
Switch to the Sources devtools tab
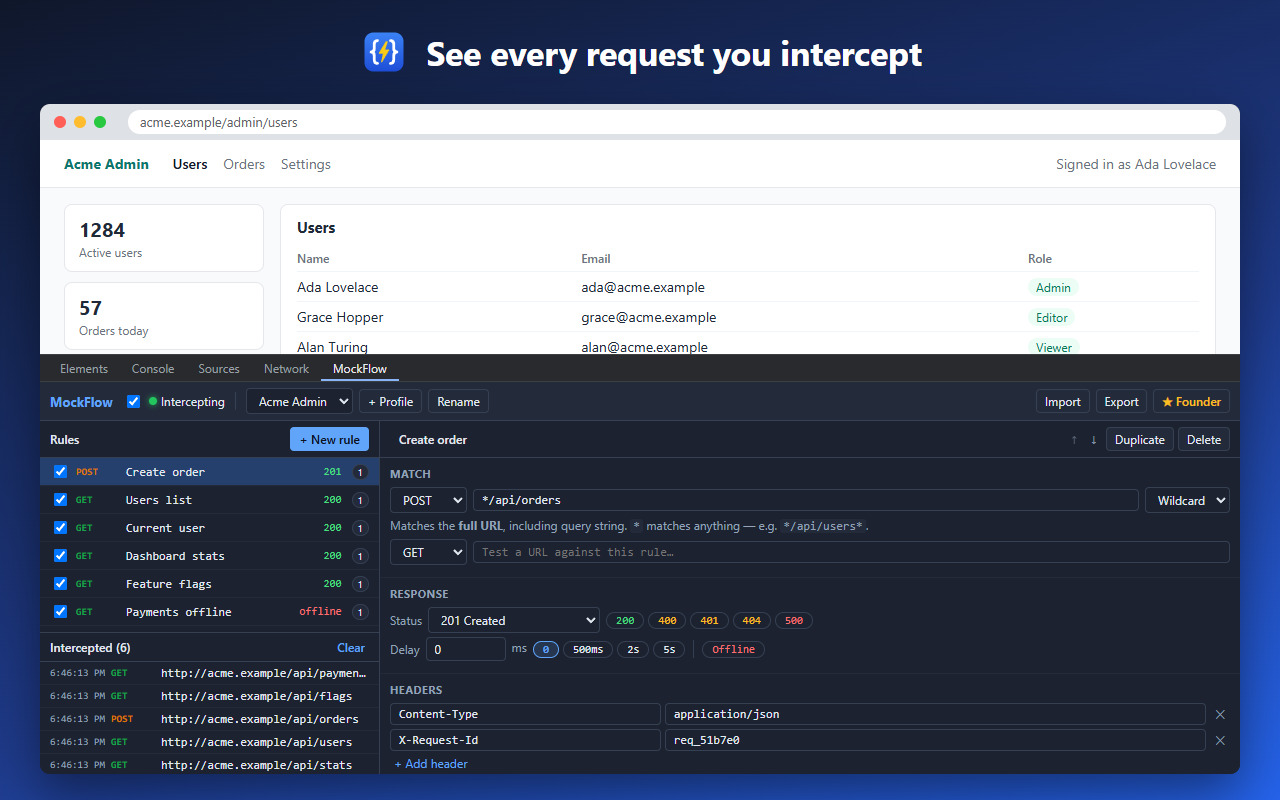point(219,369)
